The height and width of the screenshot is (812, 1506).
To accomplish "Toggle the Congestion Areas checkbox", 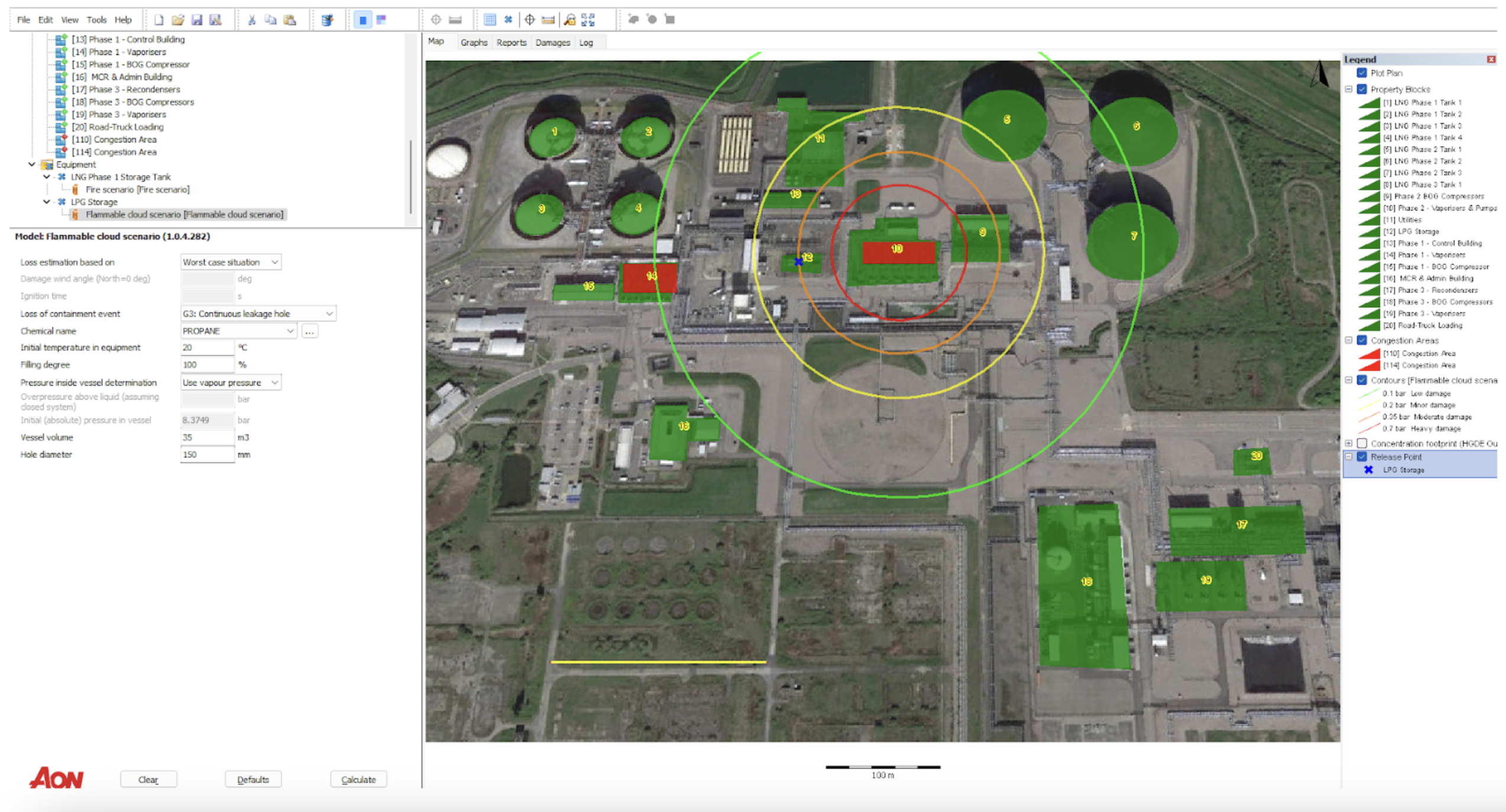I will [x=1362, y=340].
